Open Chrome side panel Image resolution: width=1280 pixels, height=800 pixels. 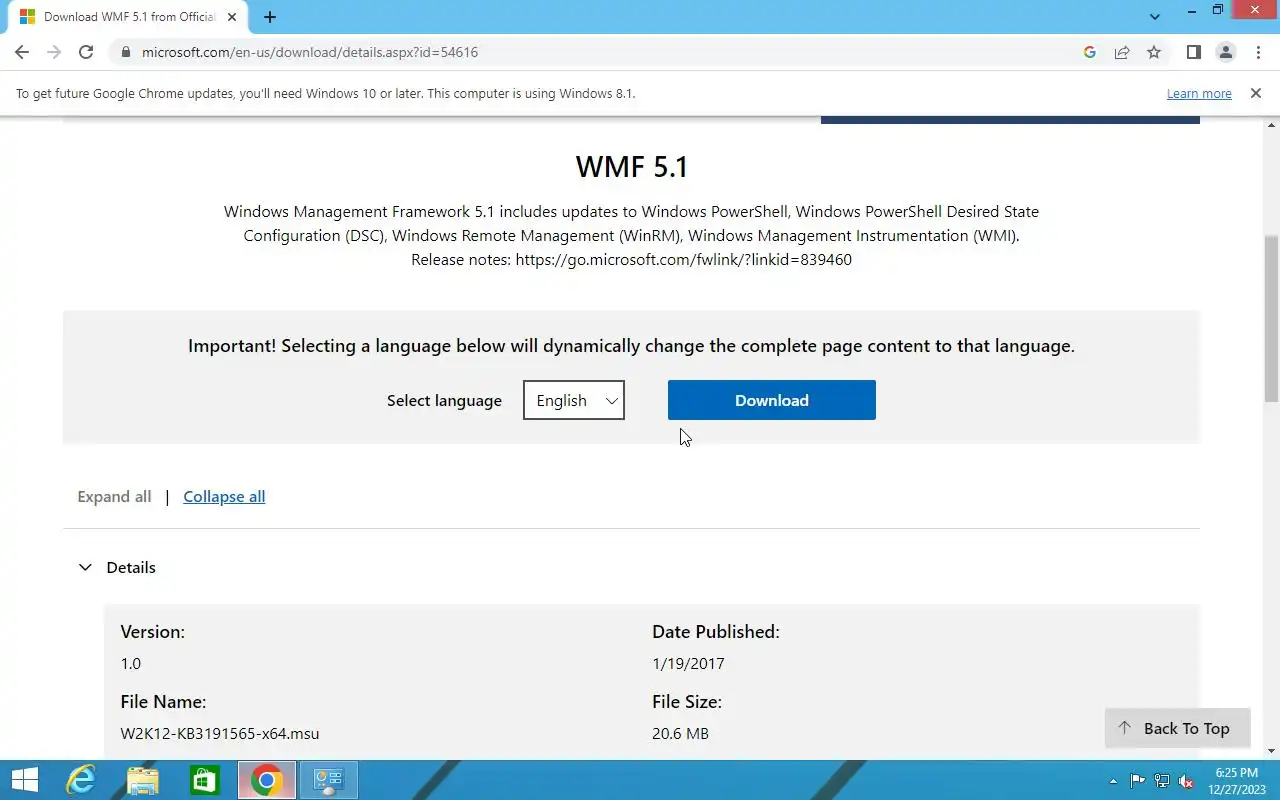(1193, 52)
